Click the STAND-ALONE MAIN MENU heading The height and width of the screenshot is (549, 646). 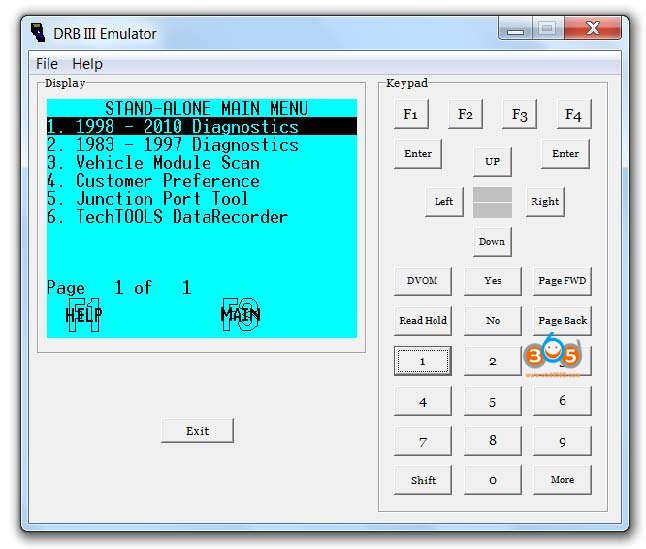click(206, 108)
